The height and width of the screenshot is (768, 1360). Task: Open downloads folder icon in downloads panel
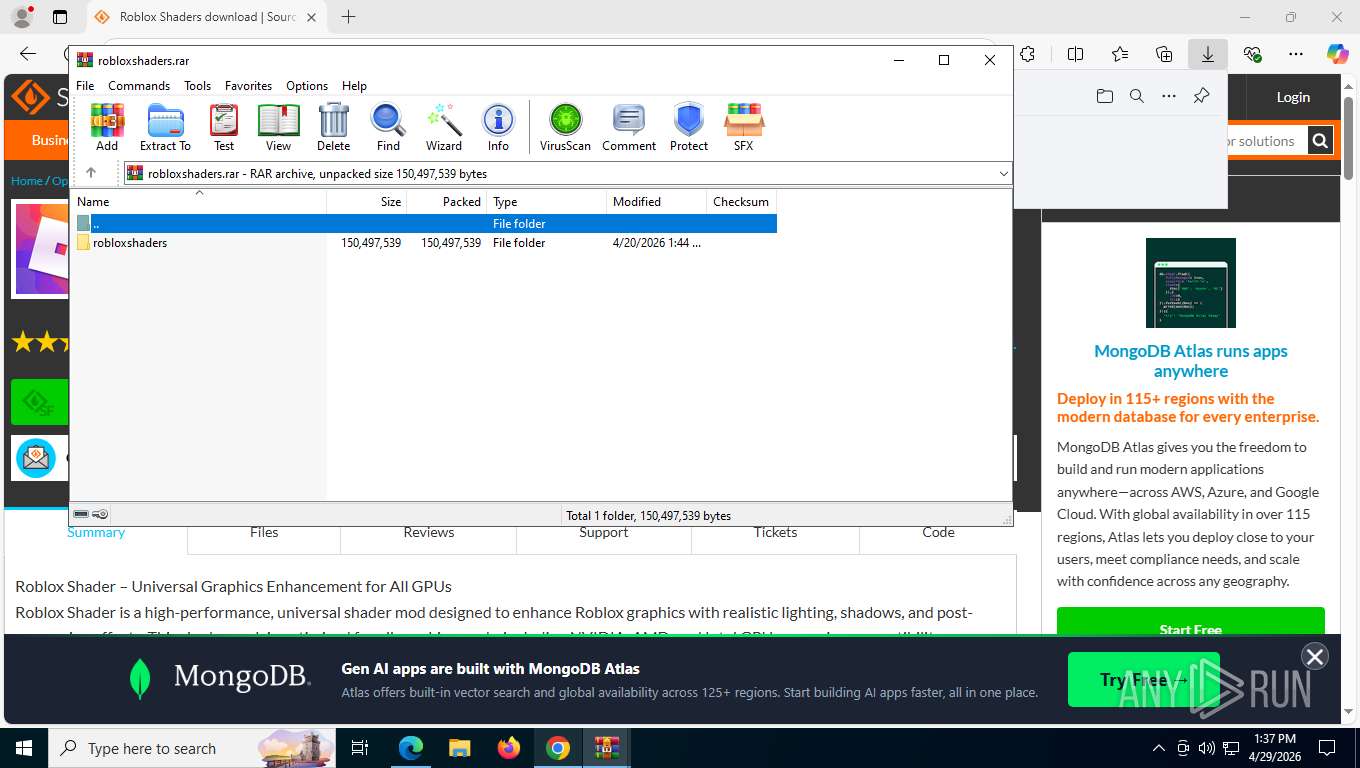(1104, 96)
